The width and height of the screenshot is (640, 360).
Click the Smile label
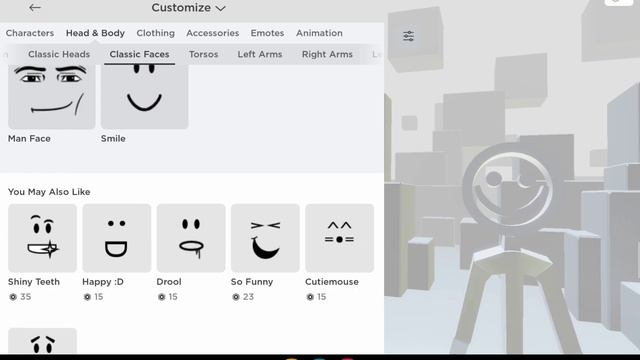point(113,139)
